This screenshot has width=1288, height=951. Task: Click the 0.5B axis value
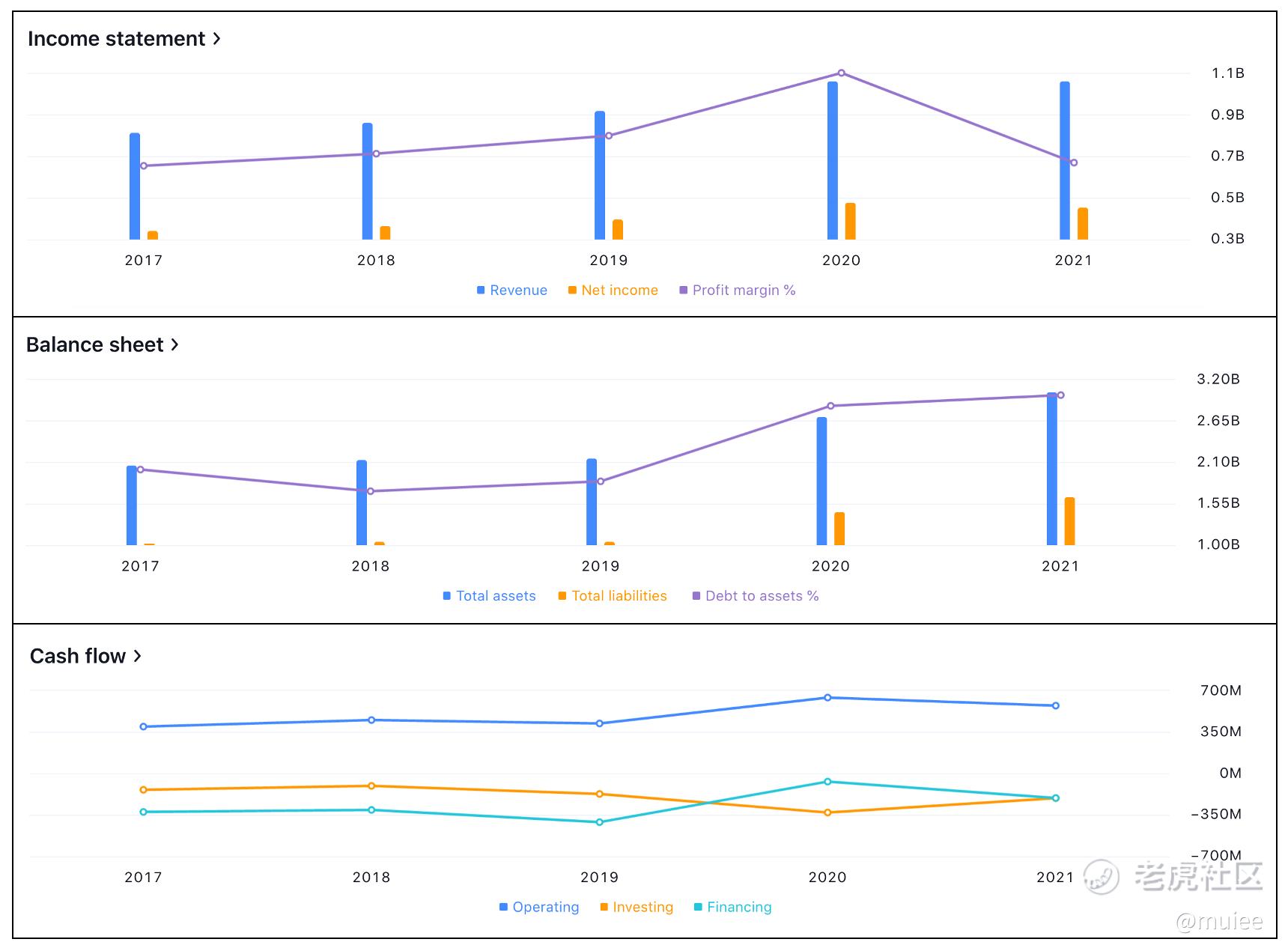[1228, 198]
